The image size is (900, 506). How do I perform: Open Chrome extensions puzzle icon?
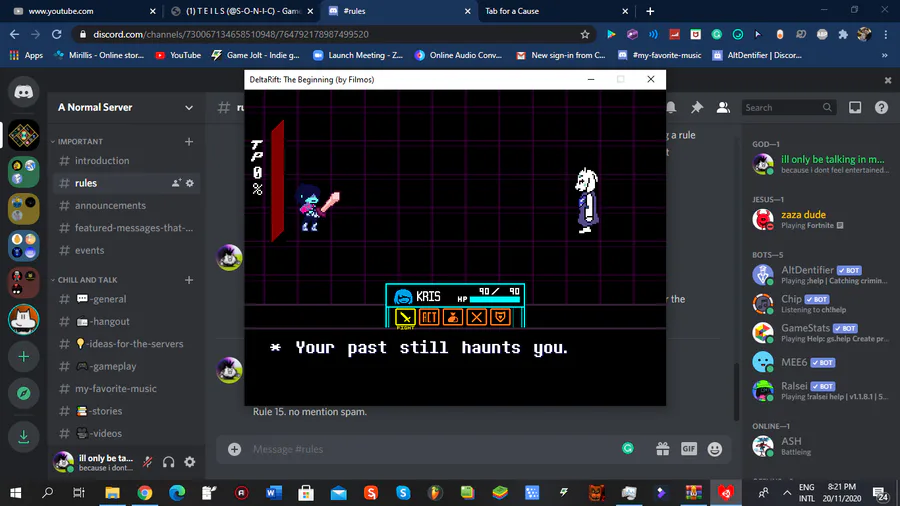tap(843, 34)
